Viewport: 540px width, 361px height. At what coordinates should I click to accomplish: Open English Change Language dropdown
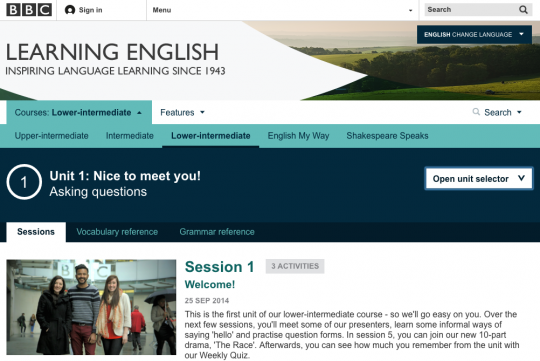[474, 34]
